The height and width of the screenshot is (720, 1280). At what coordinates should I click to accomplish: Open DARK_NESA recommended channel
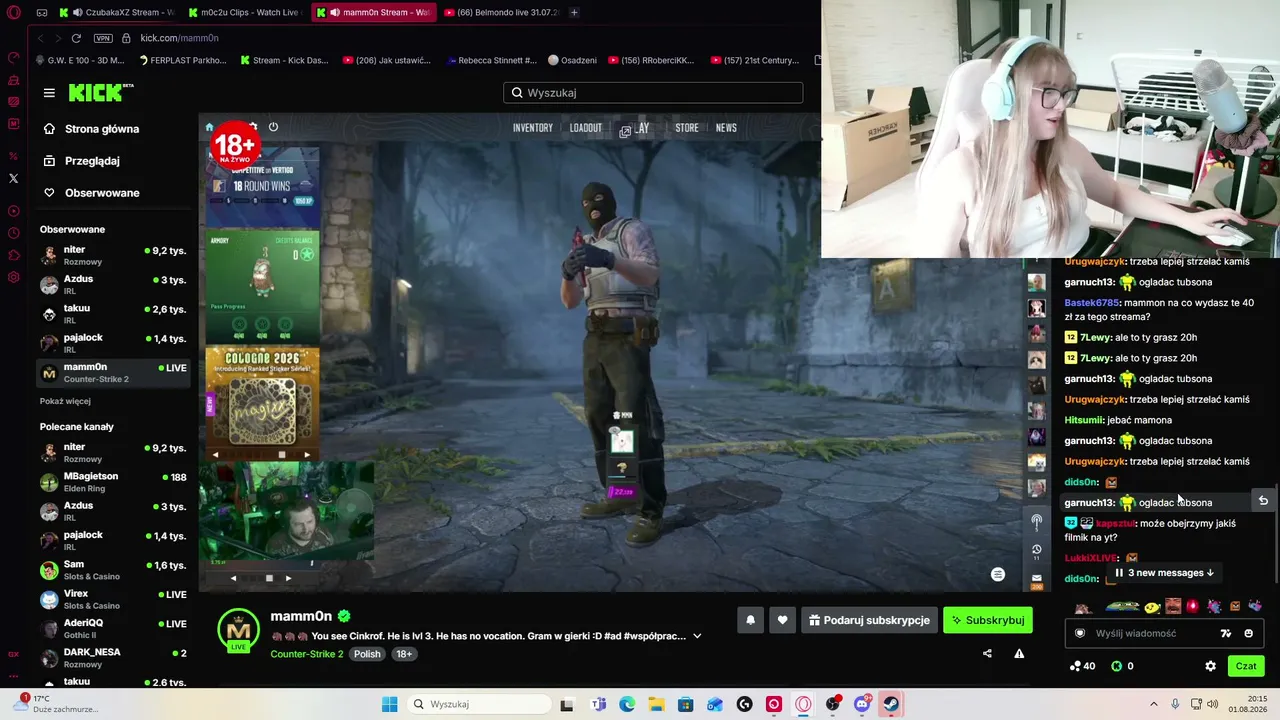pyautogui.click(x=113, y=657)
